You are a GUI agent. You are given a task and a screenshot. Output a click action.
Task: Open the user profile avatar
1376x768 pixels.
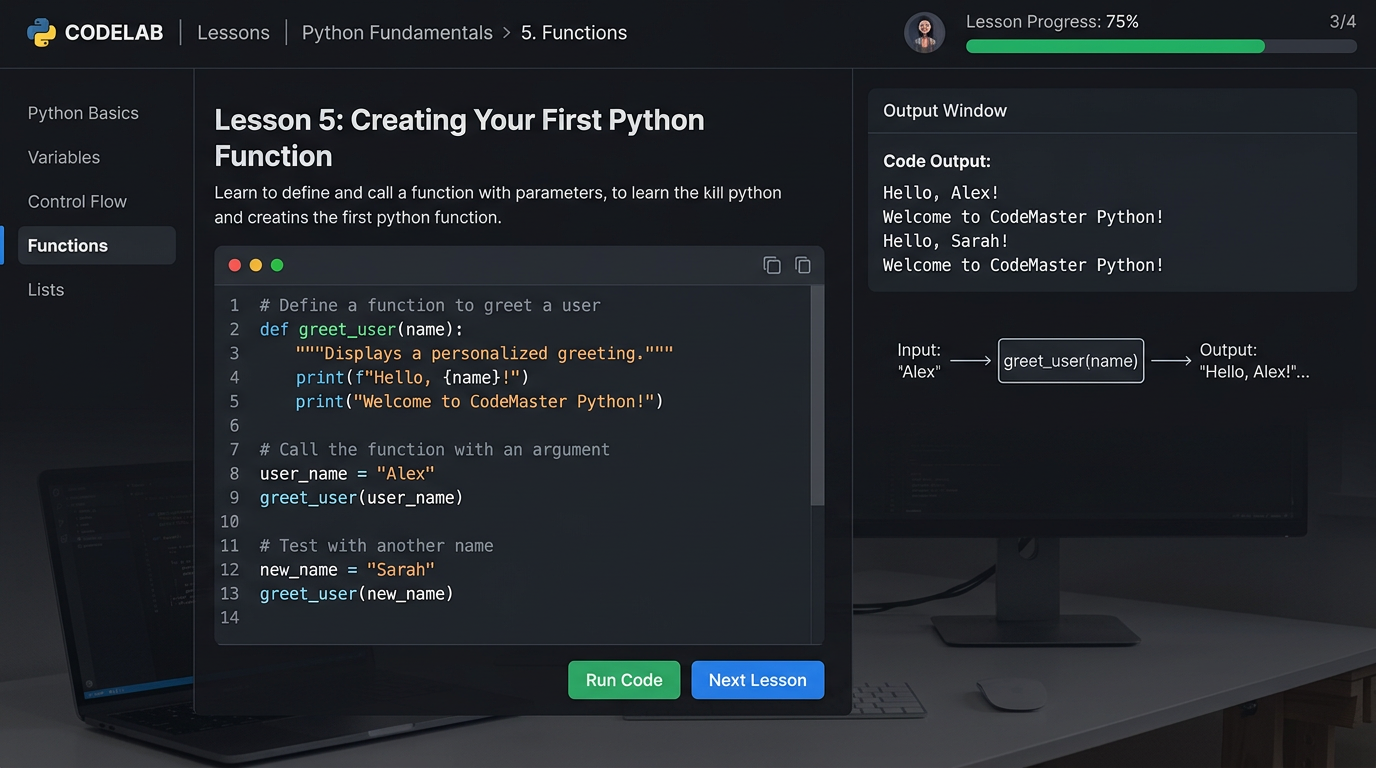tap(924, 33)
